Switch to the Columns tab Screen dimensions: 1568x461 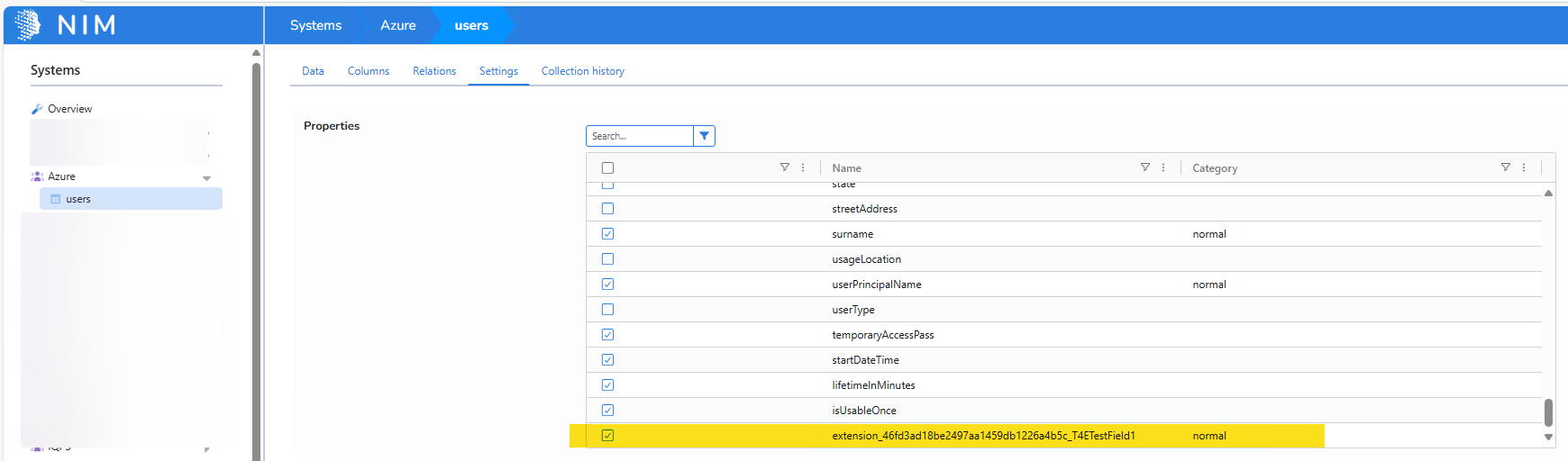point(368,71)
